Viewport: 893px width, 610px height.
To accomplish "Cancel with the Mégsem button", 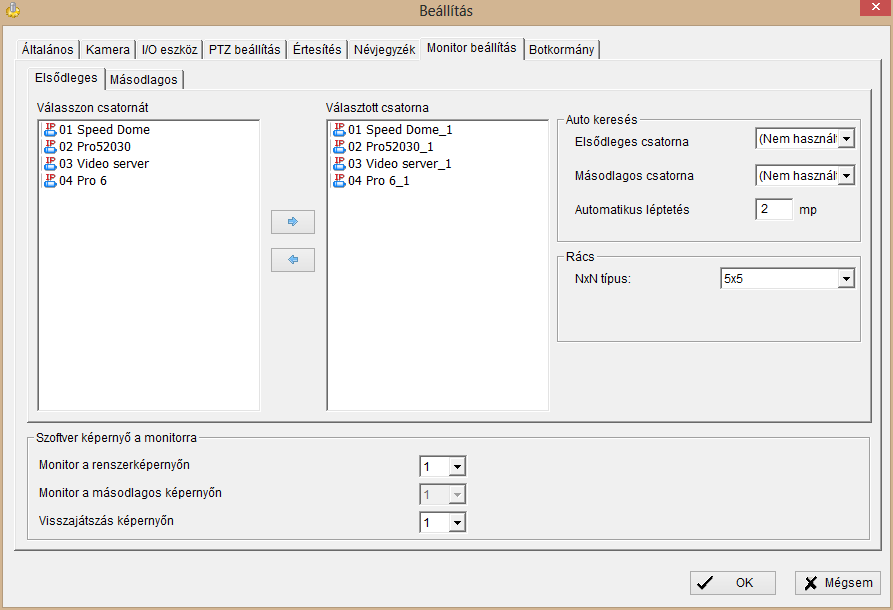I will (x=838, y=583).
